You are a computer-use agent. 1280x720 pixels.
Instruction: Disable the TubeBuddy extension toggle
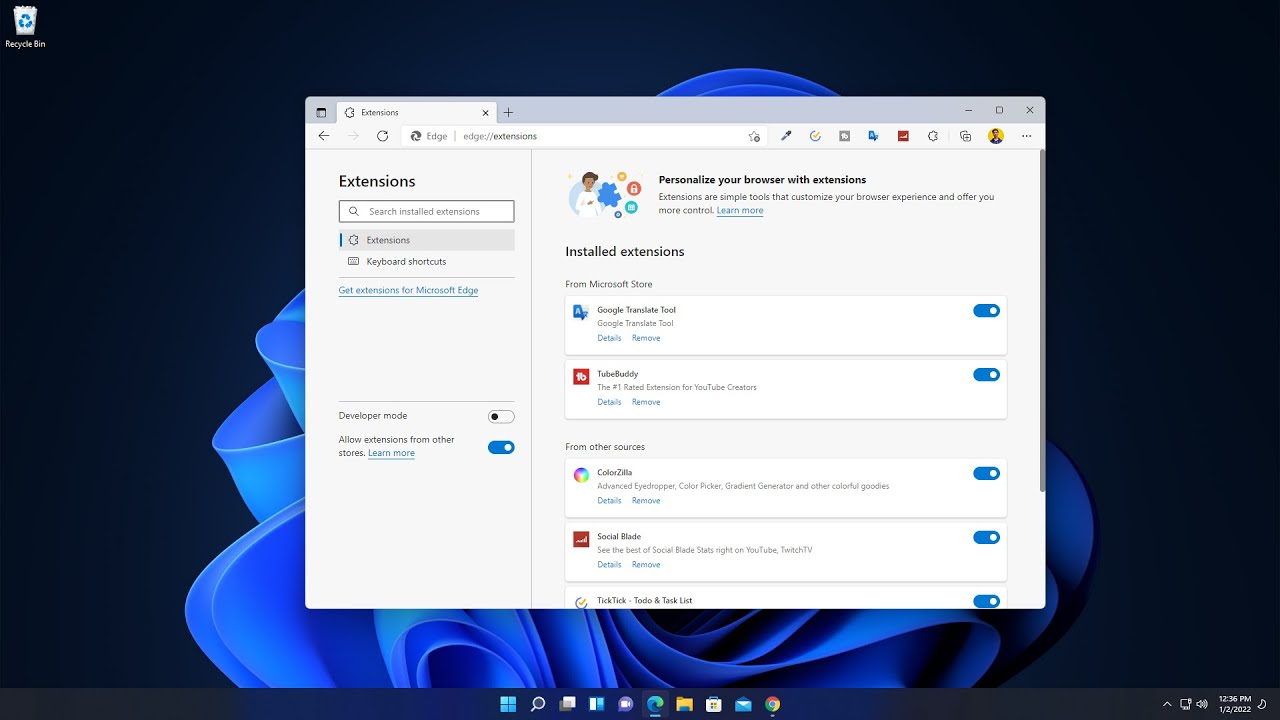point(986,375)
